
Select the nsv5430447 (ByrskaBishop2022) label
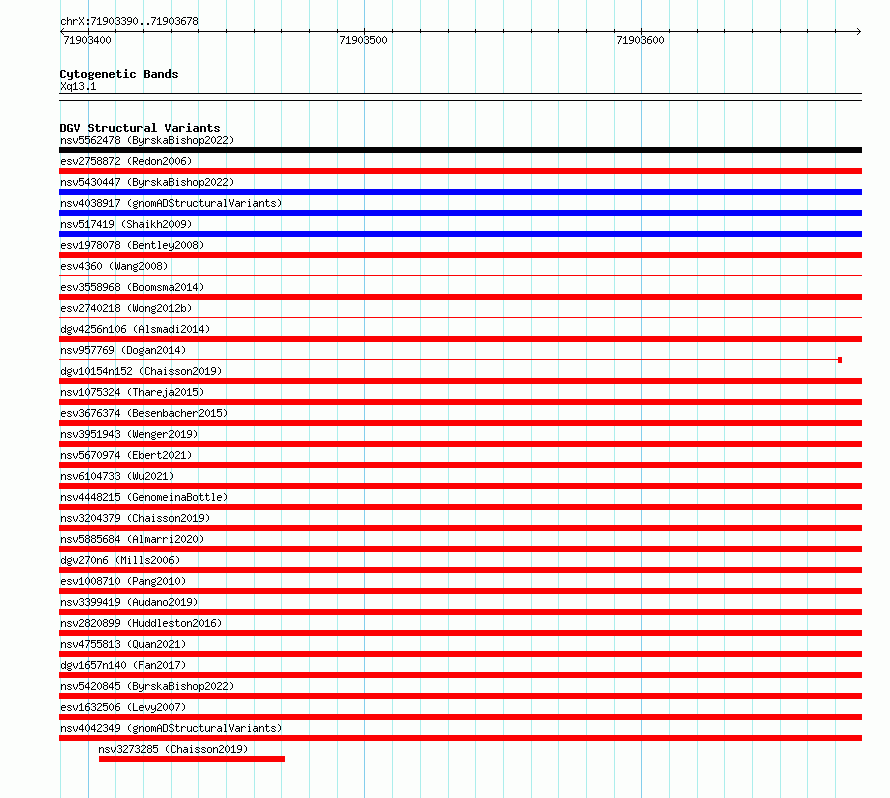(147, 182)
